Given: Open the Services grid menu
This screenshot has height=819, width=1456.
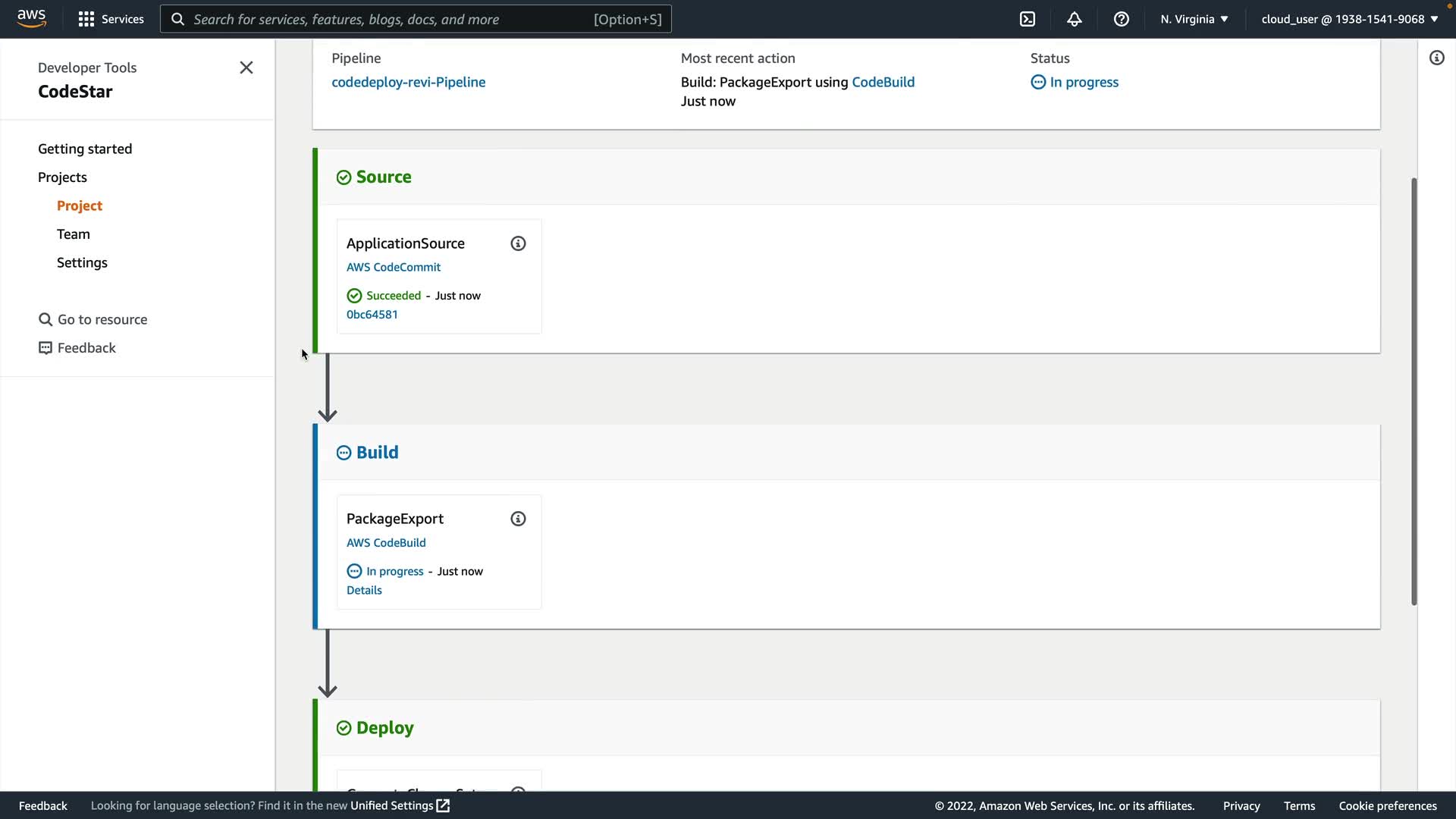Looking at the screenshot, I should click(111, 19).
